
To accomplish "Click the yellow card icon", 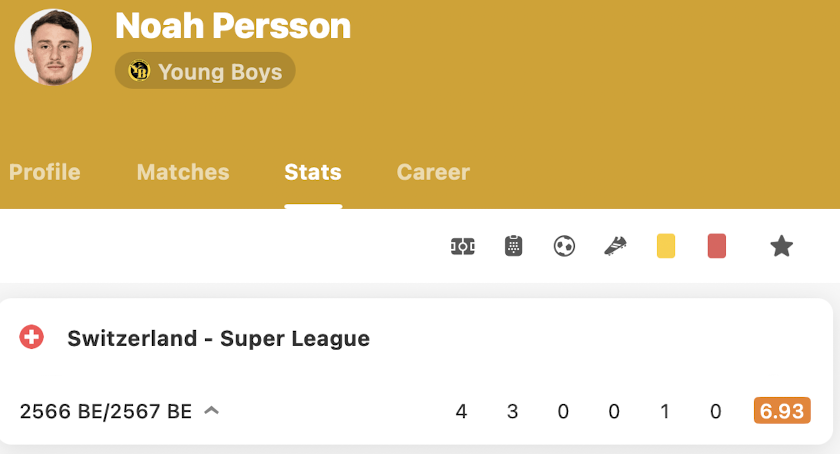I will (666, 247).
